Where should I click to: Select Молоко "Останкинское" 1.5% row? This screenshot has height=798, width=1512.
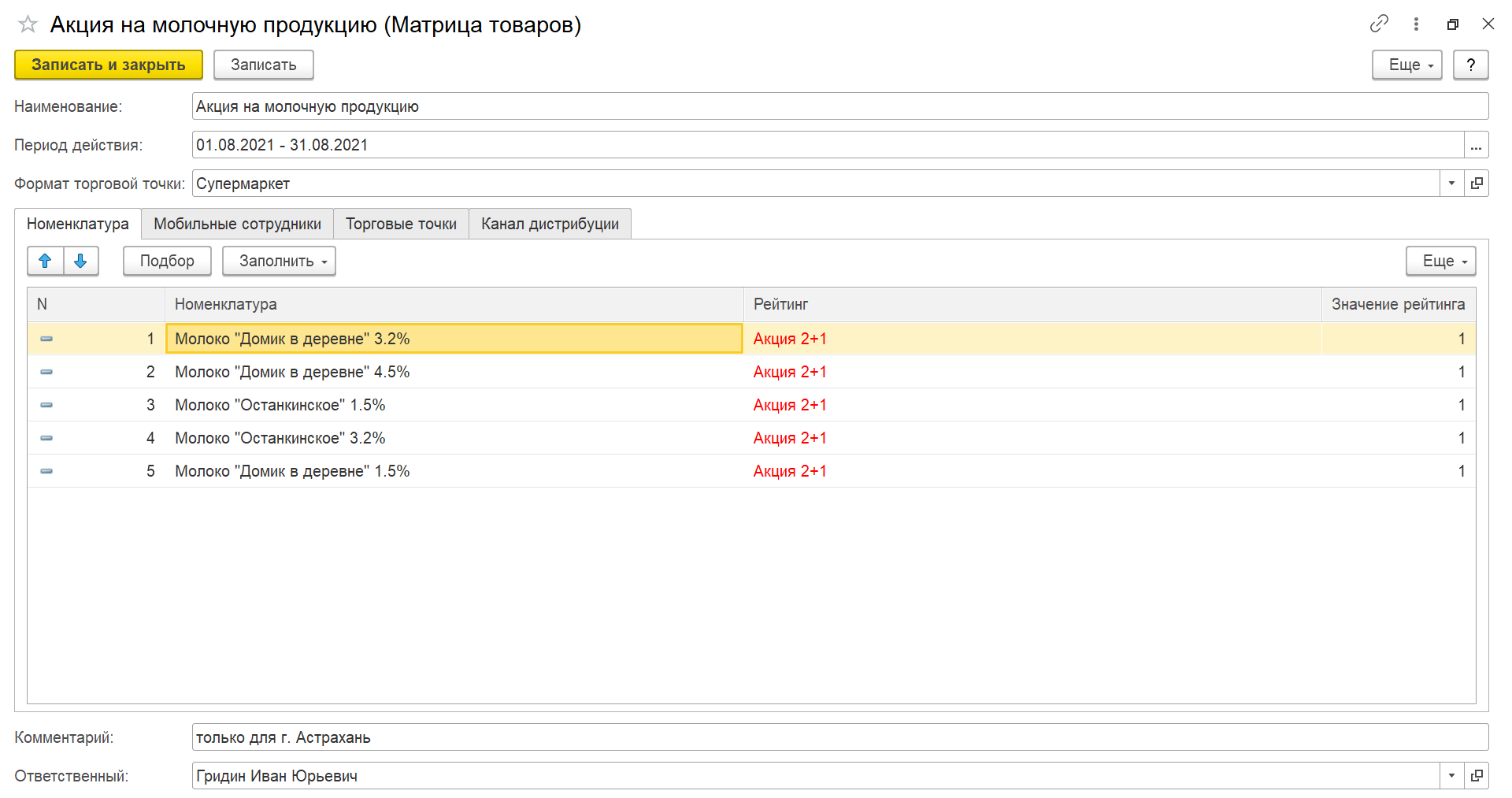pyautogui.click(x=751, y=405)
